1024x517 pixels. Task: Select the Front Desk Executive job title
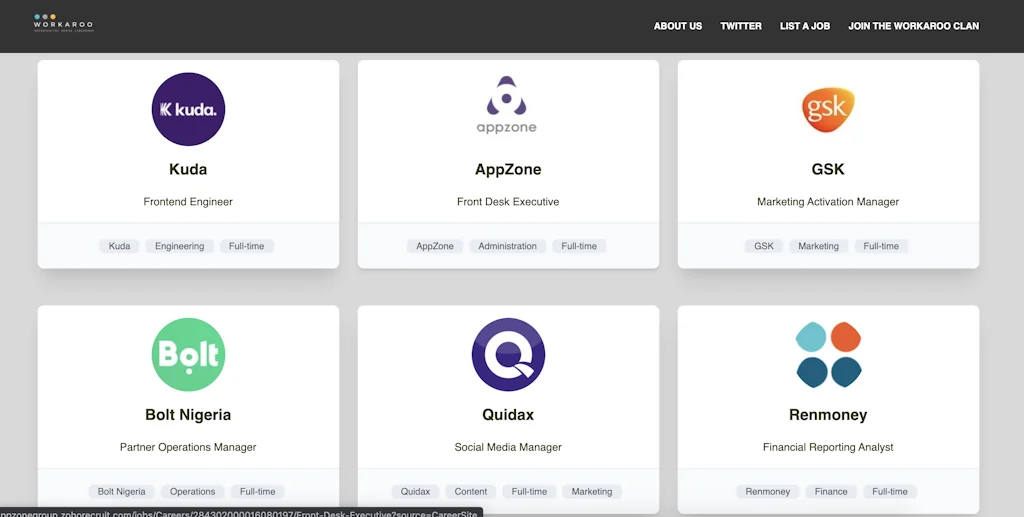(x=508, y=202)
